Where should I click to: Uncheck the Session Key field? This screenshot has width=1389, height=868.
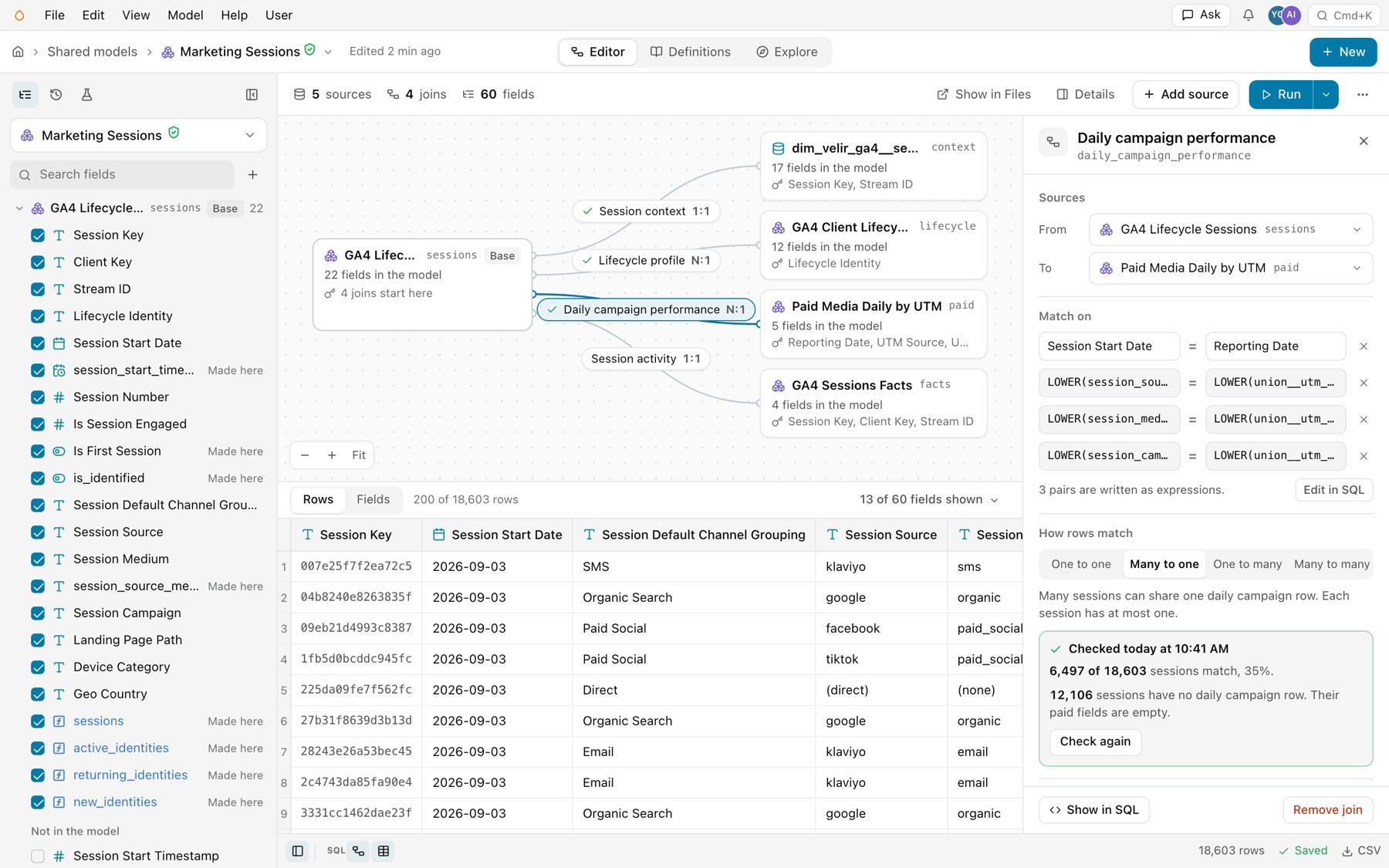(37, 235)
